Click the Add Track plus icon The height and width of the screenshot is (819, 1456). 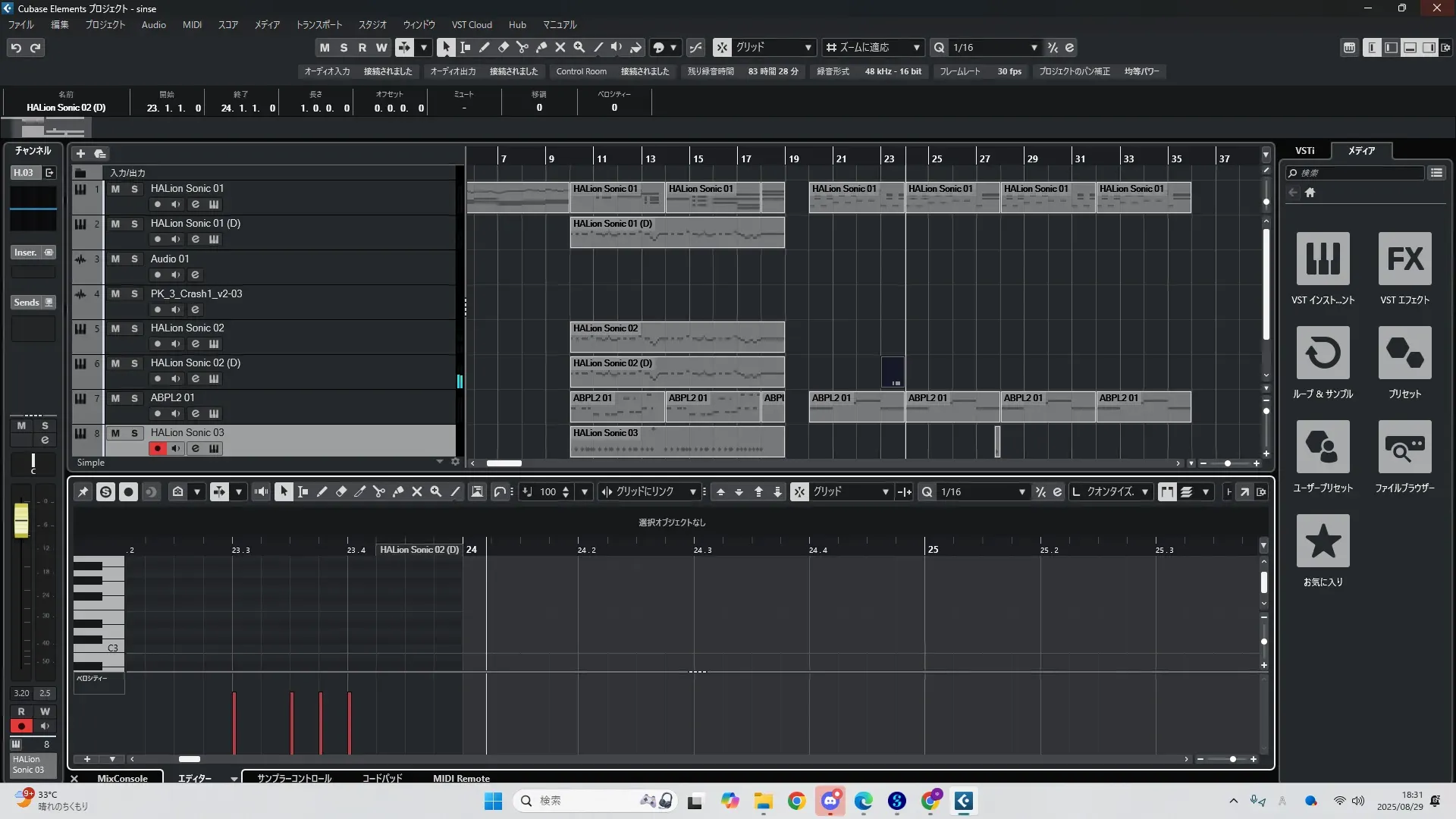click(x=80, y=153)
